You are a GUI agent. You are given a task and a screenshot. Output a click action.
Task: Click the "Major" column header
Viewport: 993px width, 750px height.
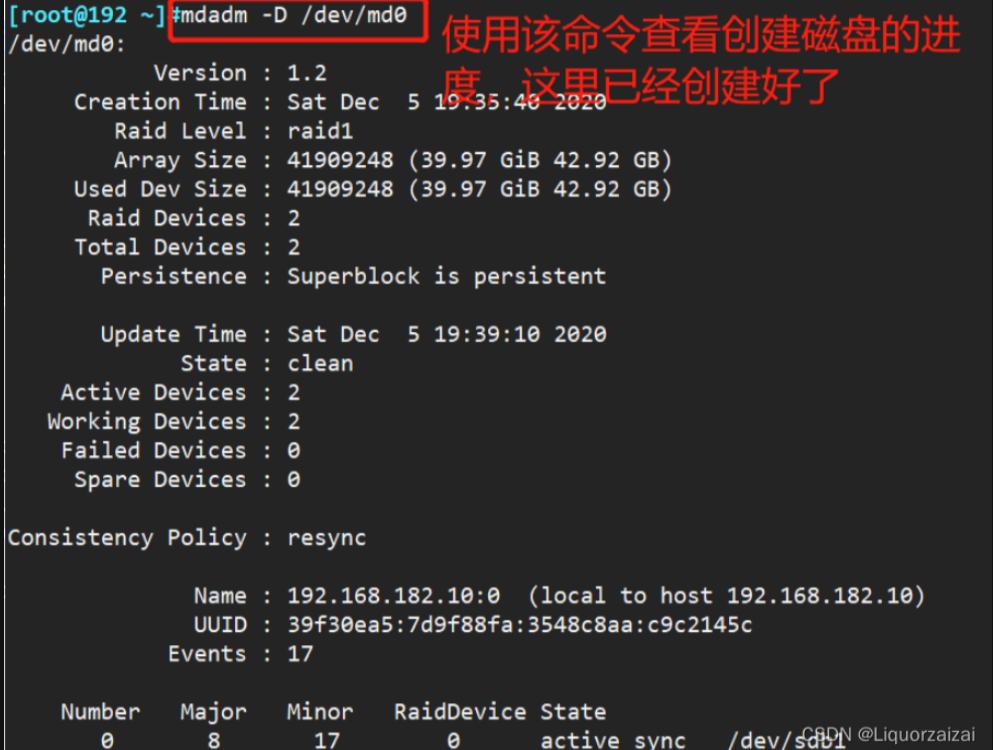coord(213,713)
